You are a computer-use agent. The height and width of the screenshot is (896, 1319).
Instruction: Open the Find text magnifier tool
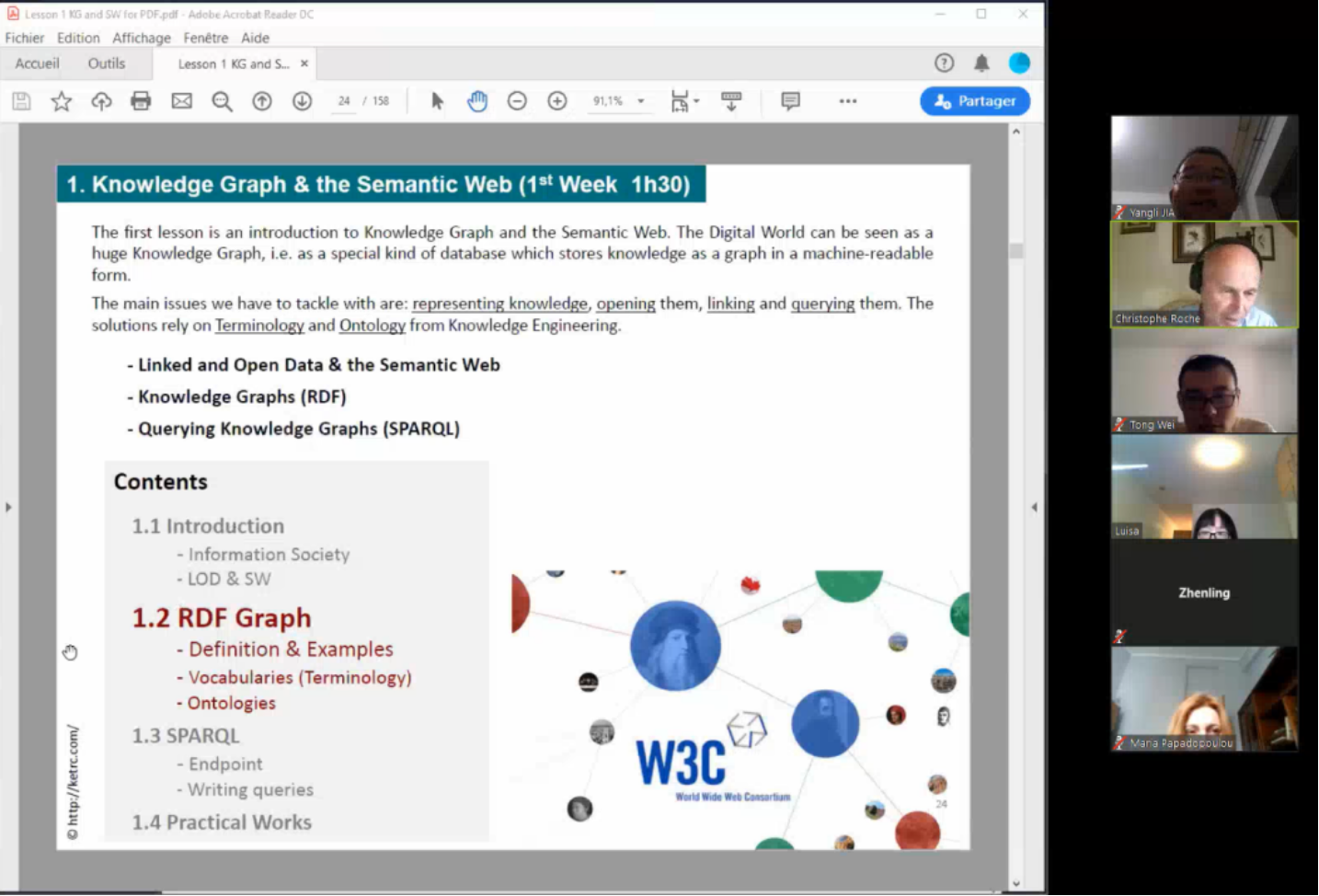222,101
